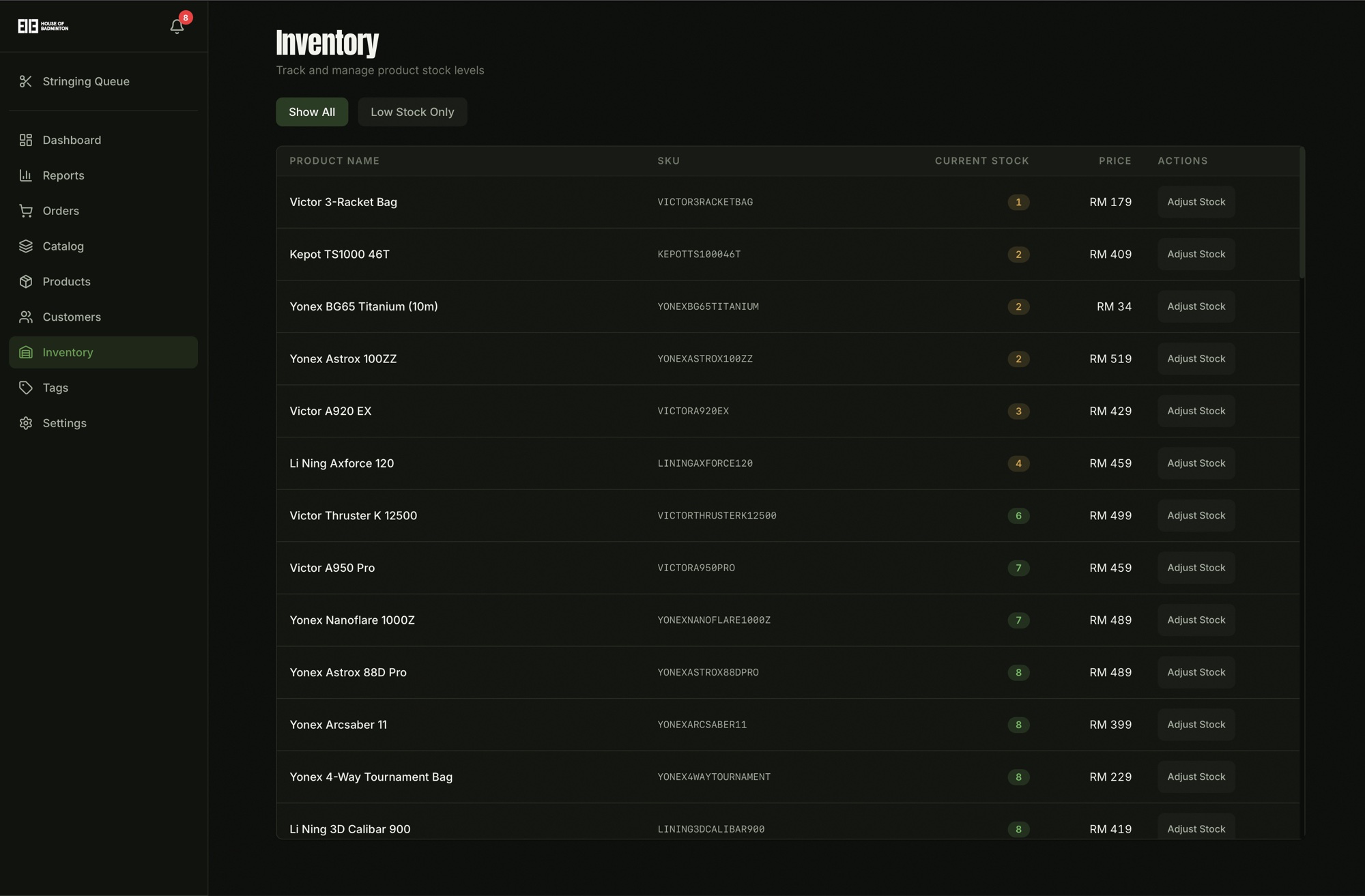
Task: Click the Orders cart icon
Action: (x=26, y=211)
